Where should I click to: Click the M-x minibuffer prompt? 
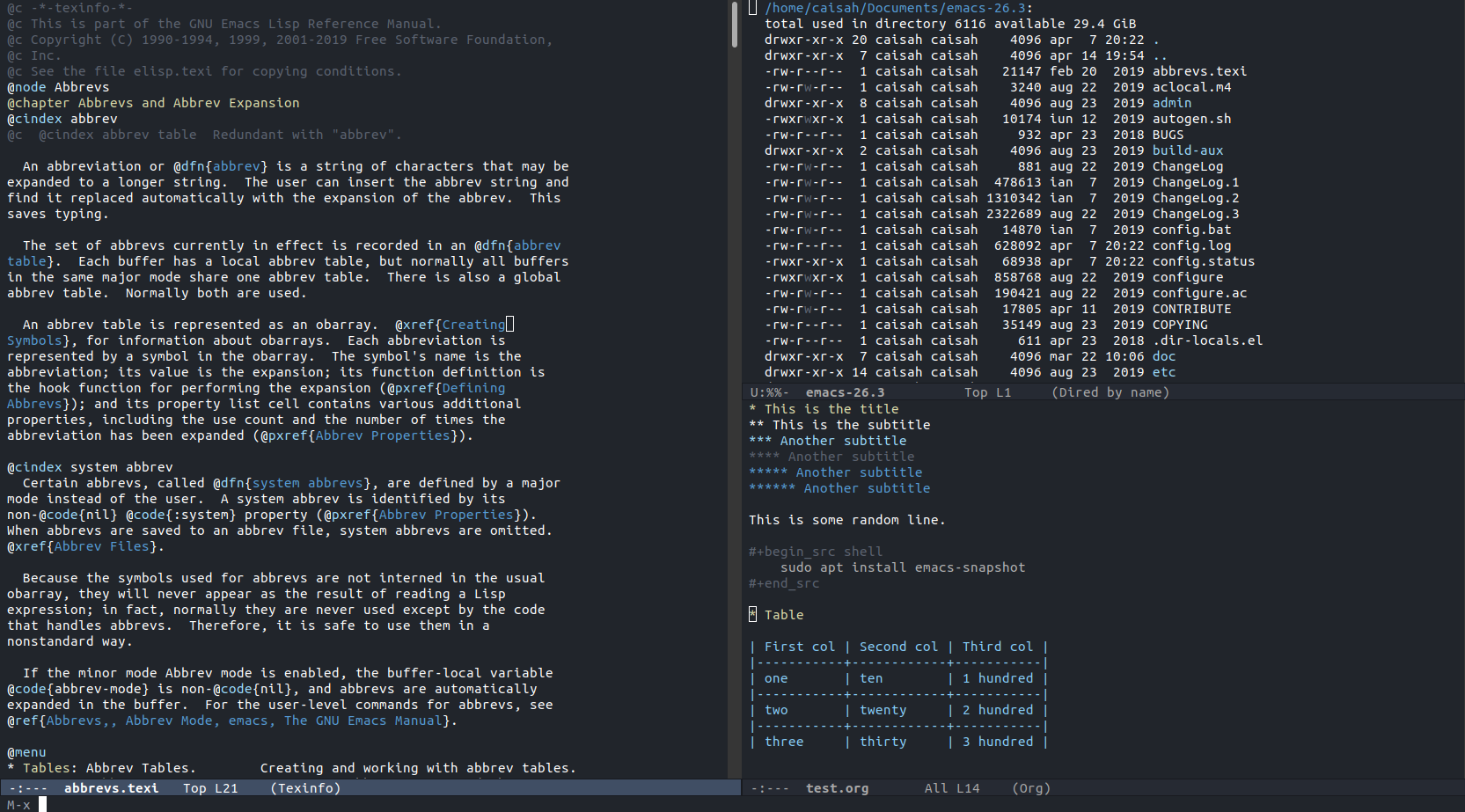(x=18, y=805)
